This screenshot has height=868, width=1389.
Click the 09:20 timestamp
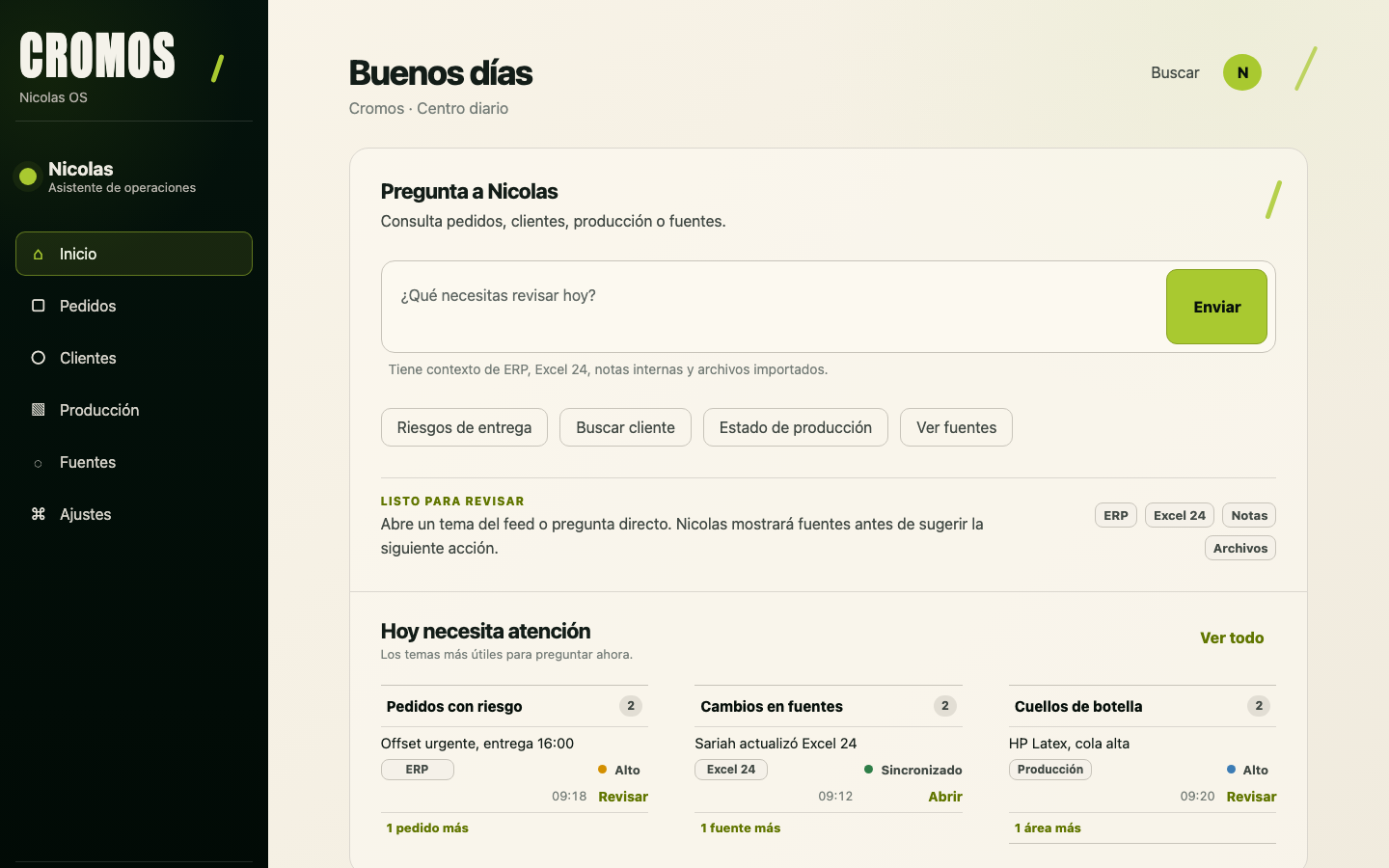[x=1197, y=797]
